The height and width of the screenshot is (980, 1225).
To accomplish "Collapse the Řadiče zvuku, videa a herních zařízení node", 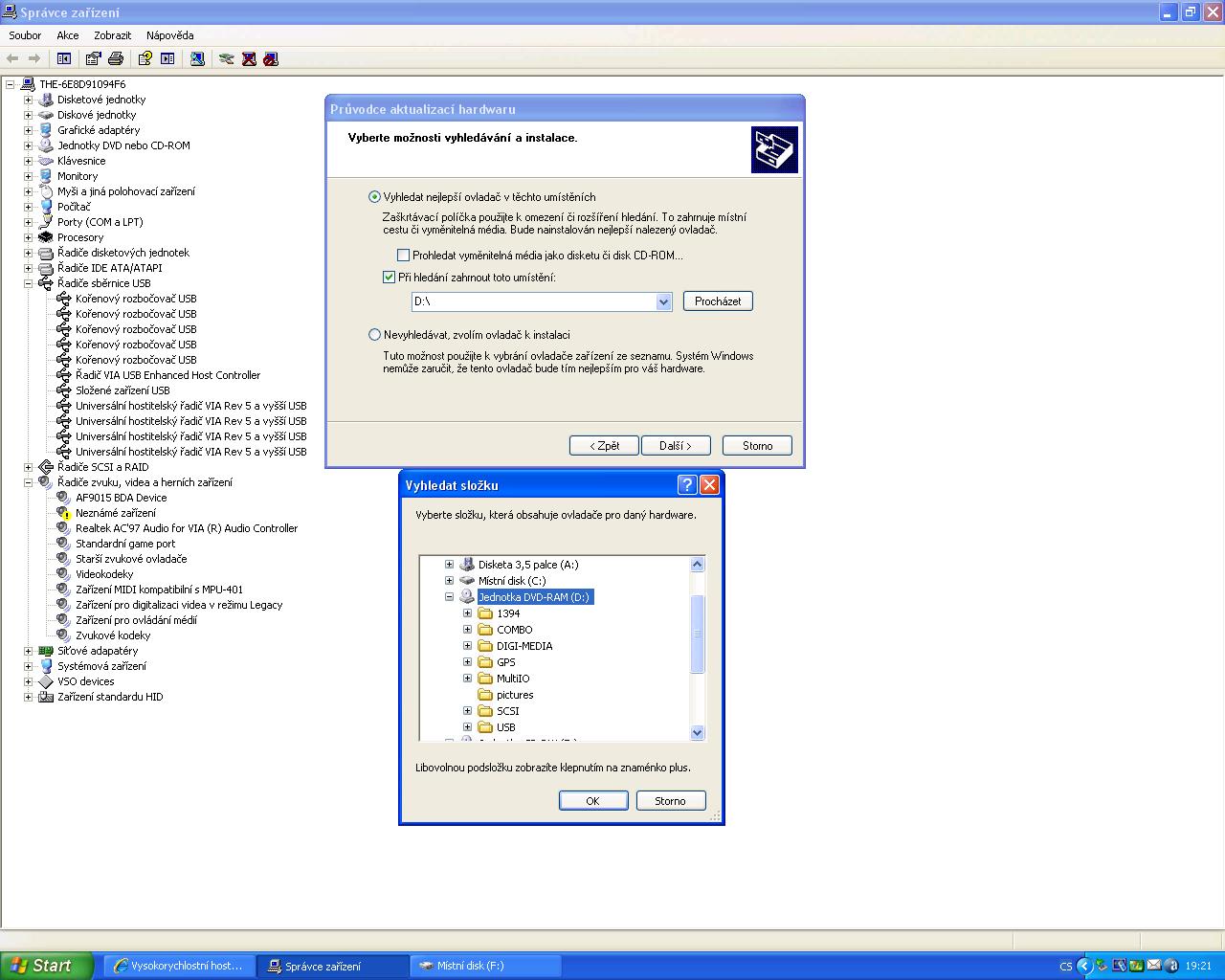I will (28, 482).
